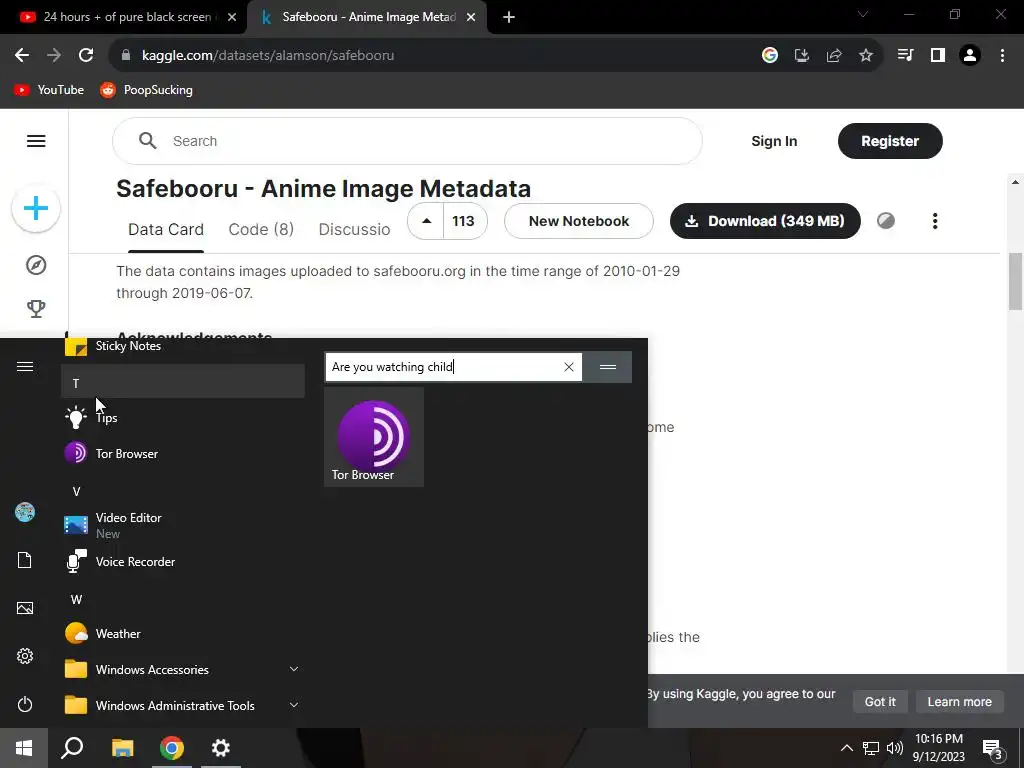The height and width of the screenshot is (768, 1024).
Task: Open taskbar search magnifier
Action: (72, 748)
